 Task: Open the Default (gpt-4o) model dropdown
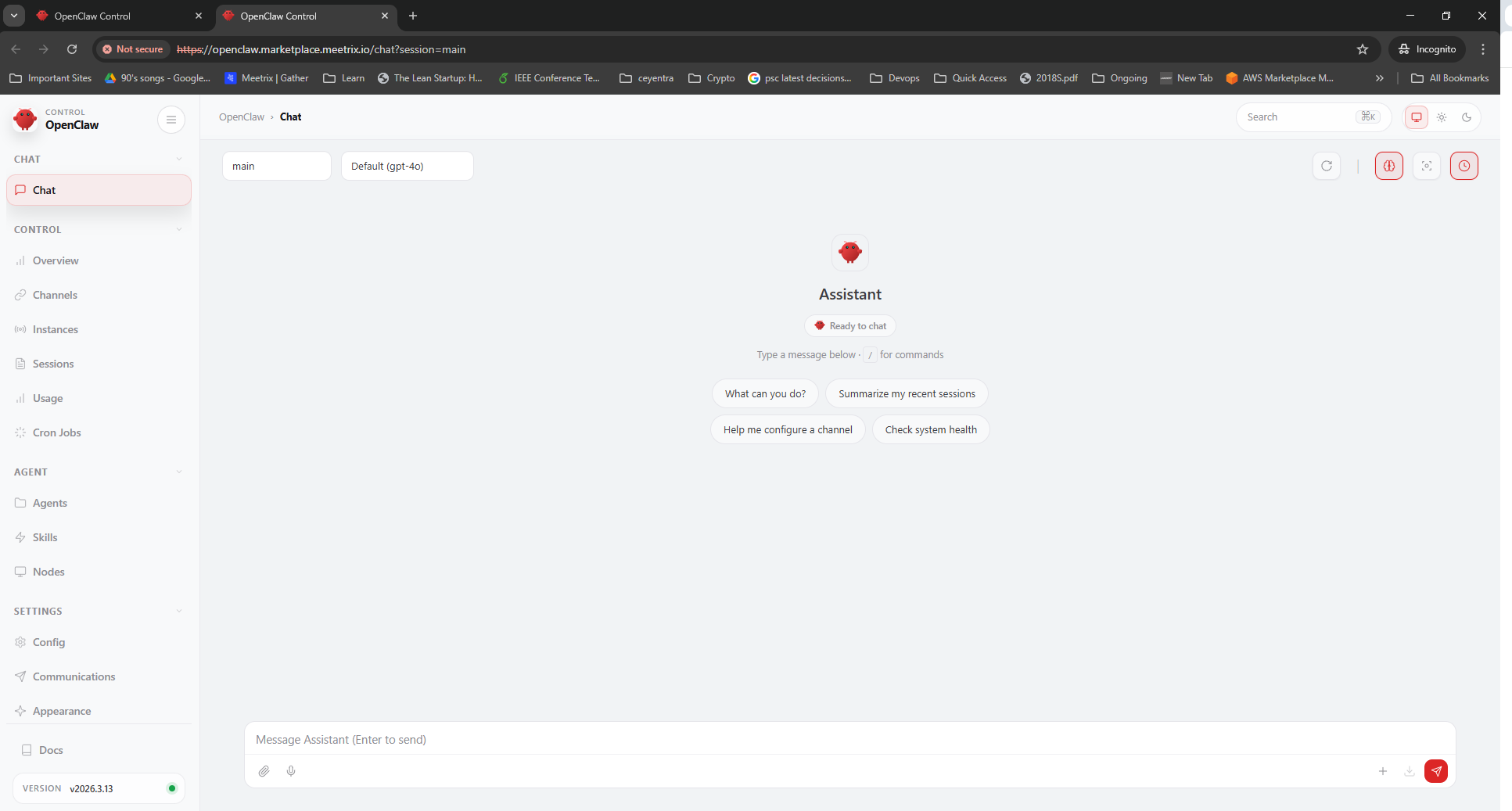click(x=407, y=166)
